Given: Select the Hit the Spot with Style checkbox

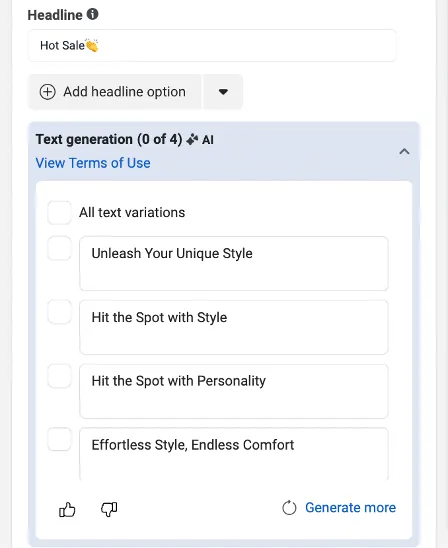Looking at the screenshot, I should click(59, 312).
